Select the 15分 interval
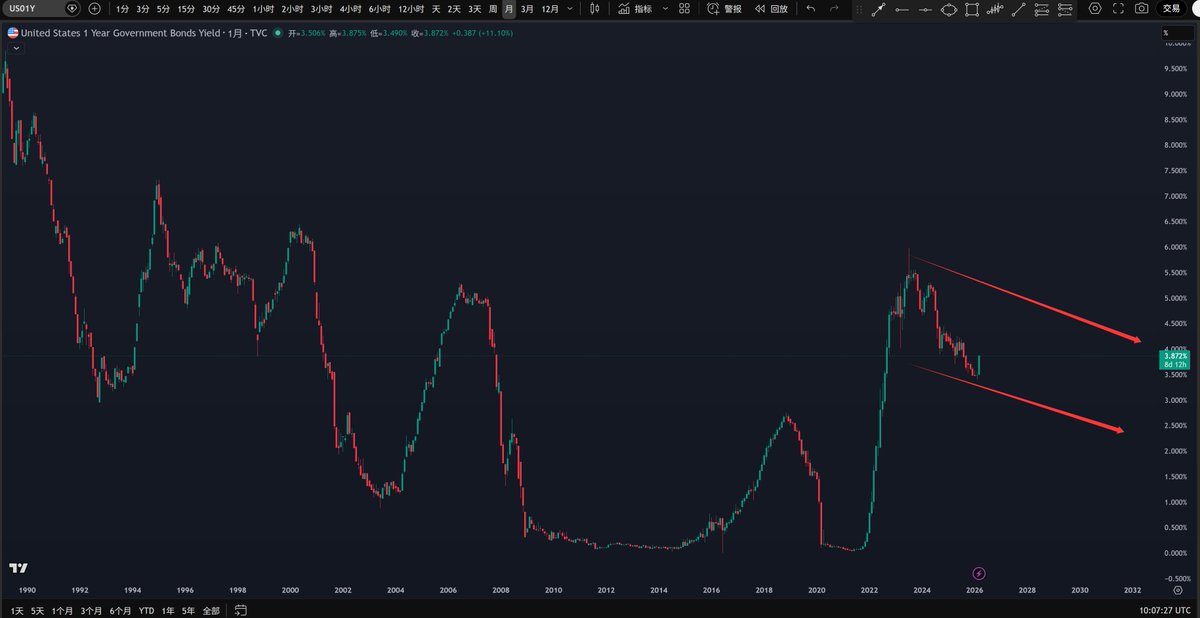Screen dimensions: 1200x618 186,8
